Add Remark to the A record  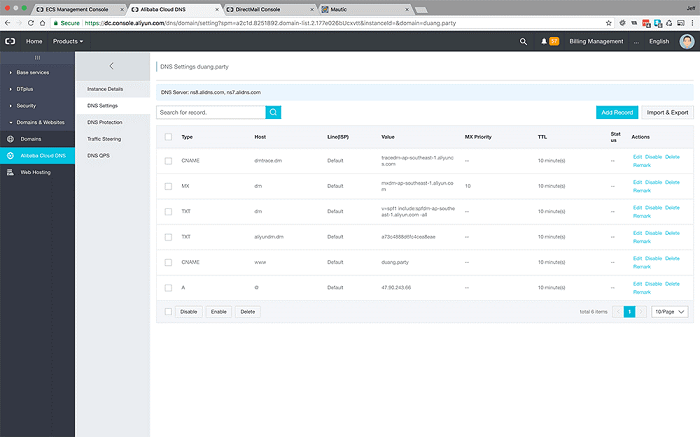click(x=642, y=292)
